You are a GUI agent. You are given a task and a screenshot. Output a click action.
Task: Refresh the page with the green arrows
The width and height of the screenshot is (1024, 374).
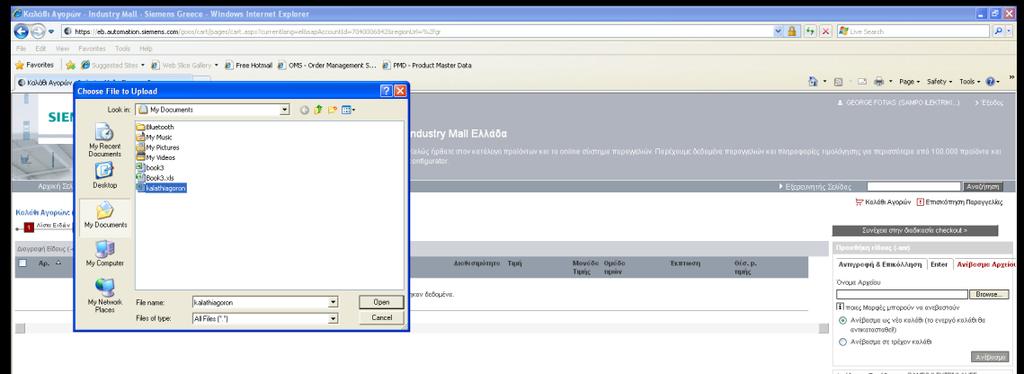click(810, 31)
